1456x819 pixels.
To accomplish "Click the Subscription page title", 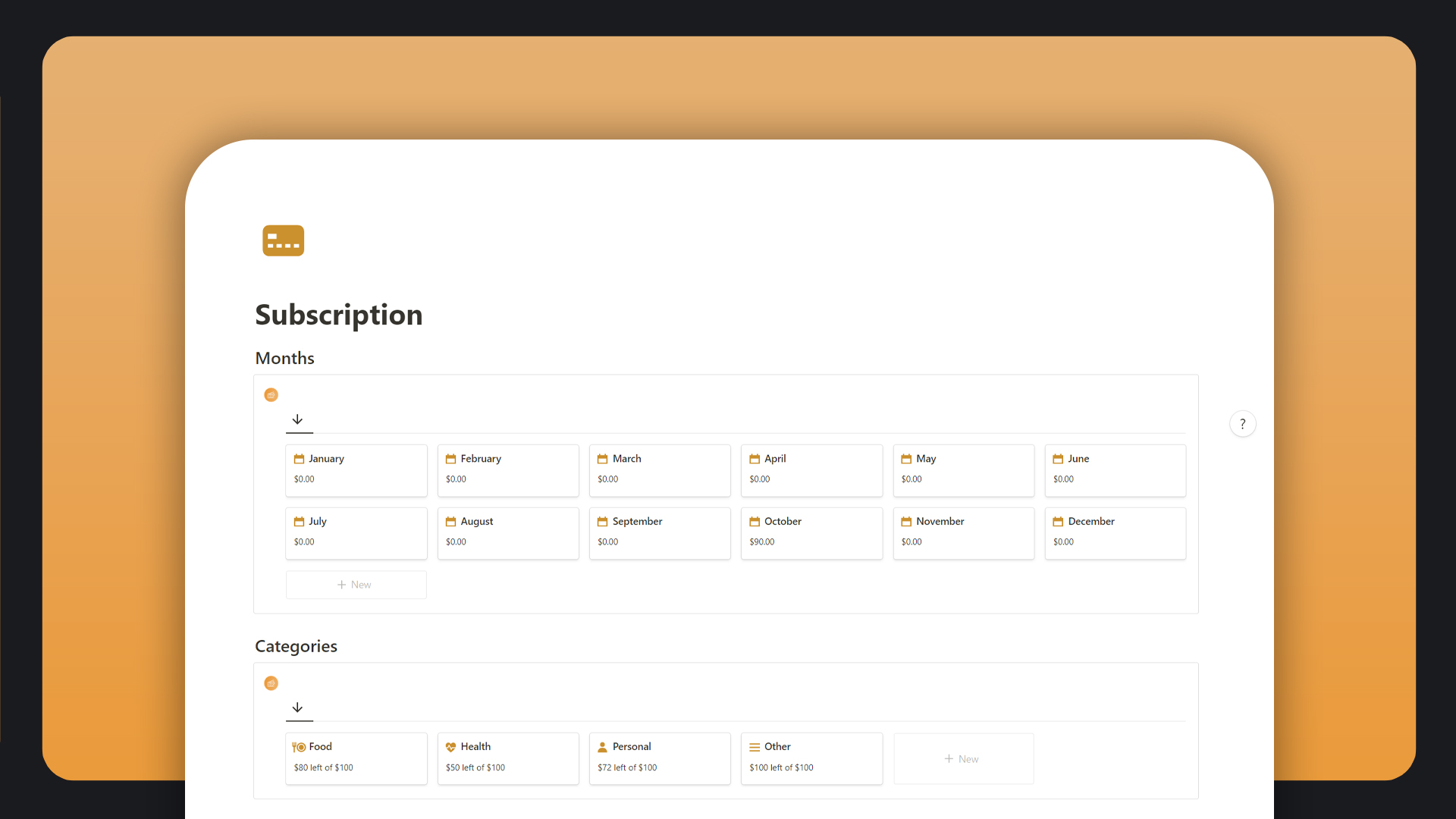I will click(x=338, y=315).
